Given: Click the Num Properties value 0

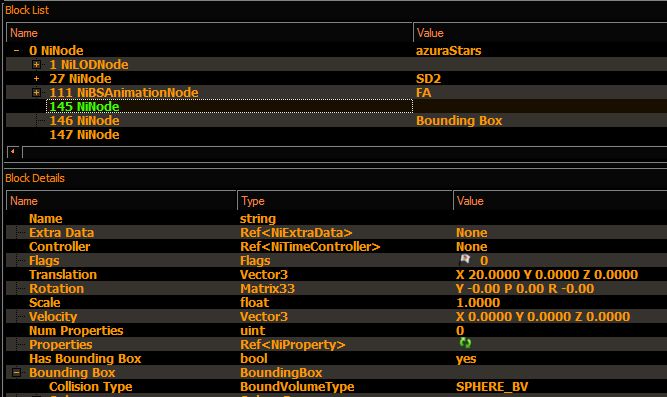Looking at the screenshot, I should click(460, 331).
